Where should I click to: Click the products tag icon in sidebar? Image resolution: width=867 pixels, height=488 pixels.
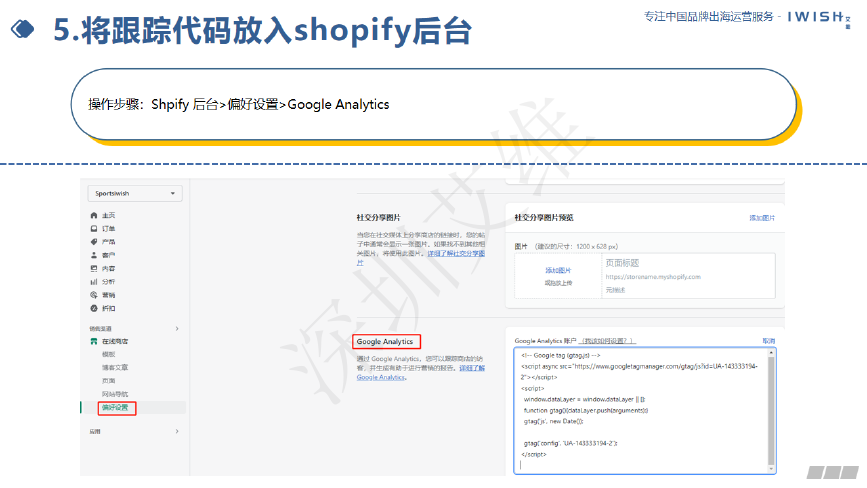coord(94,242)
